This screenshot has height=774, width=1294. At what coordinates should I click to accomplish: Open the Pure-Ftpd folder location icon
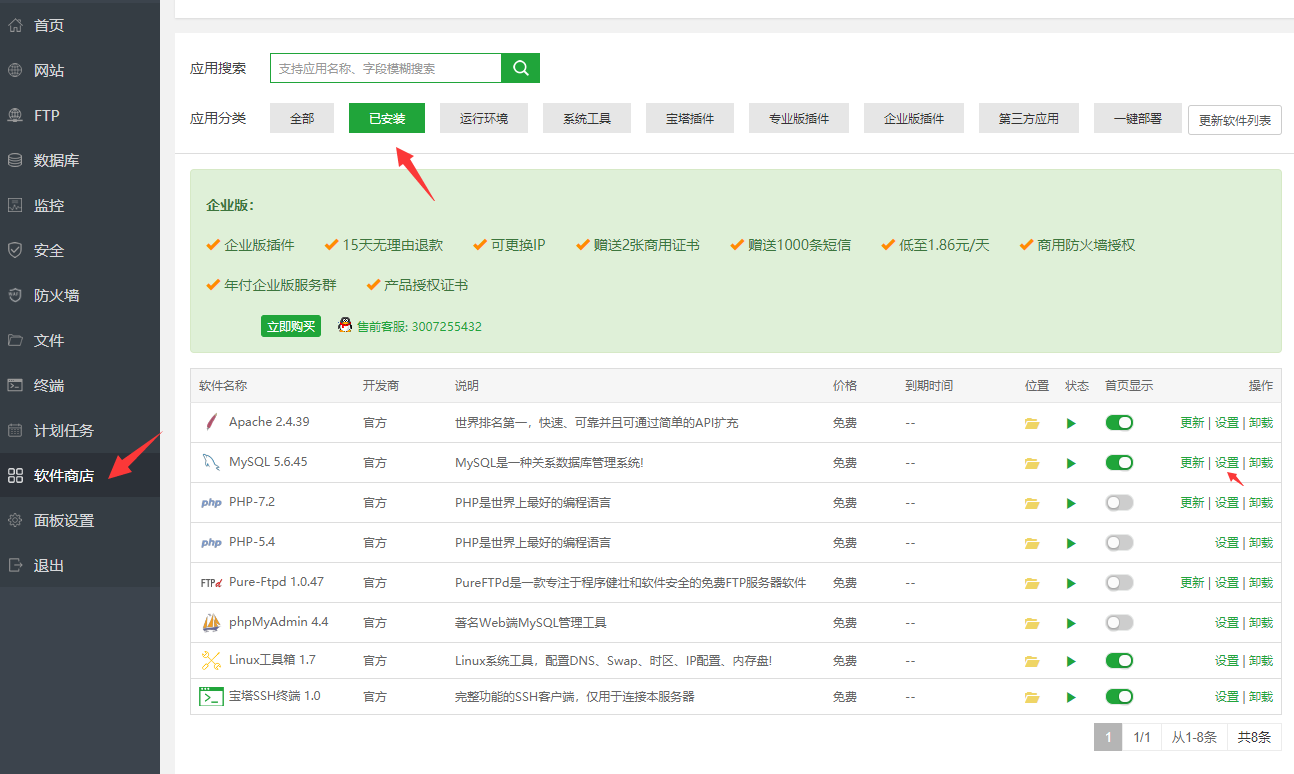[x=1032, y=583]
